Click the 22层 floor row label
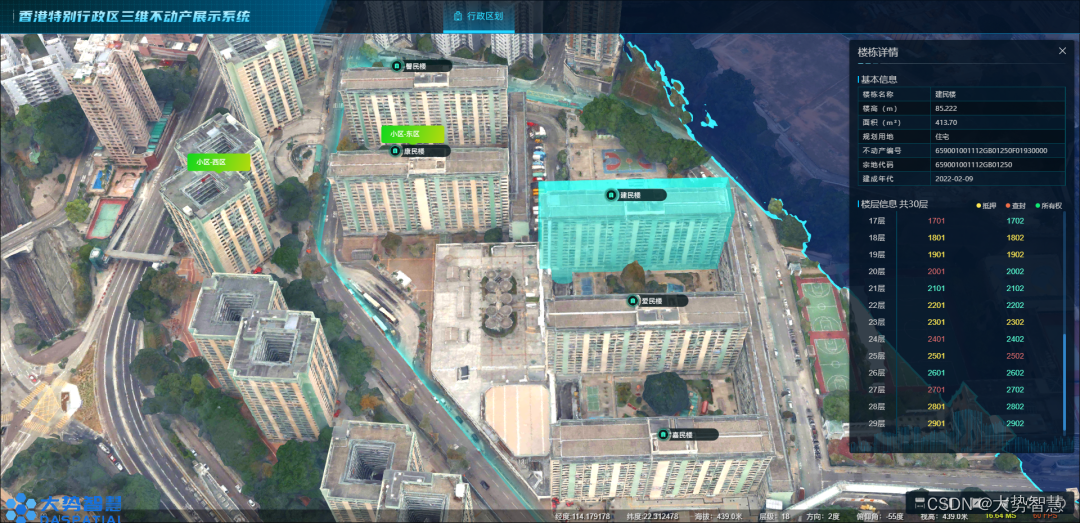Viewport: 1080px width, 523px height. 875,305
